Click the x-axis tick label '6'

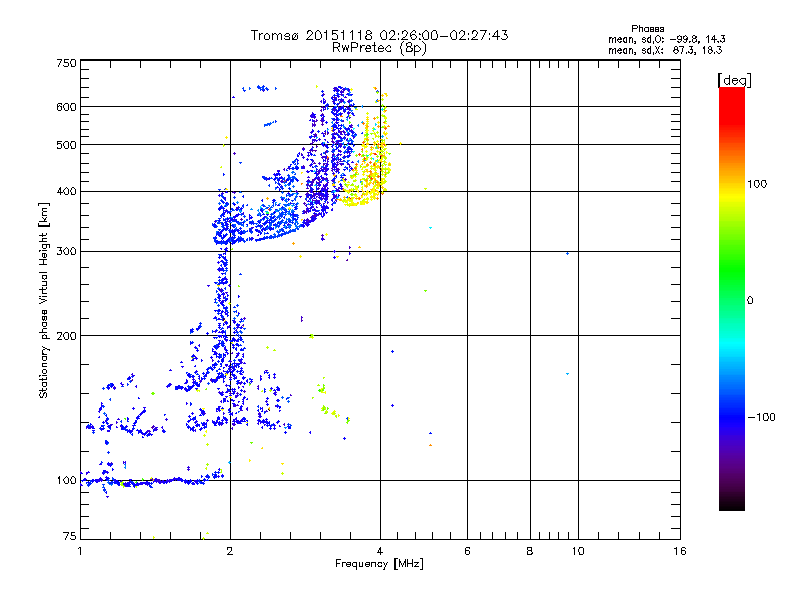coord(467,551)
